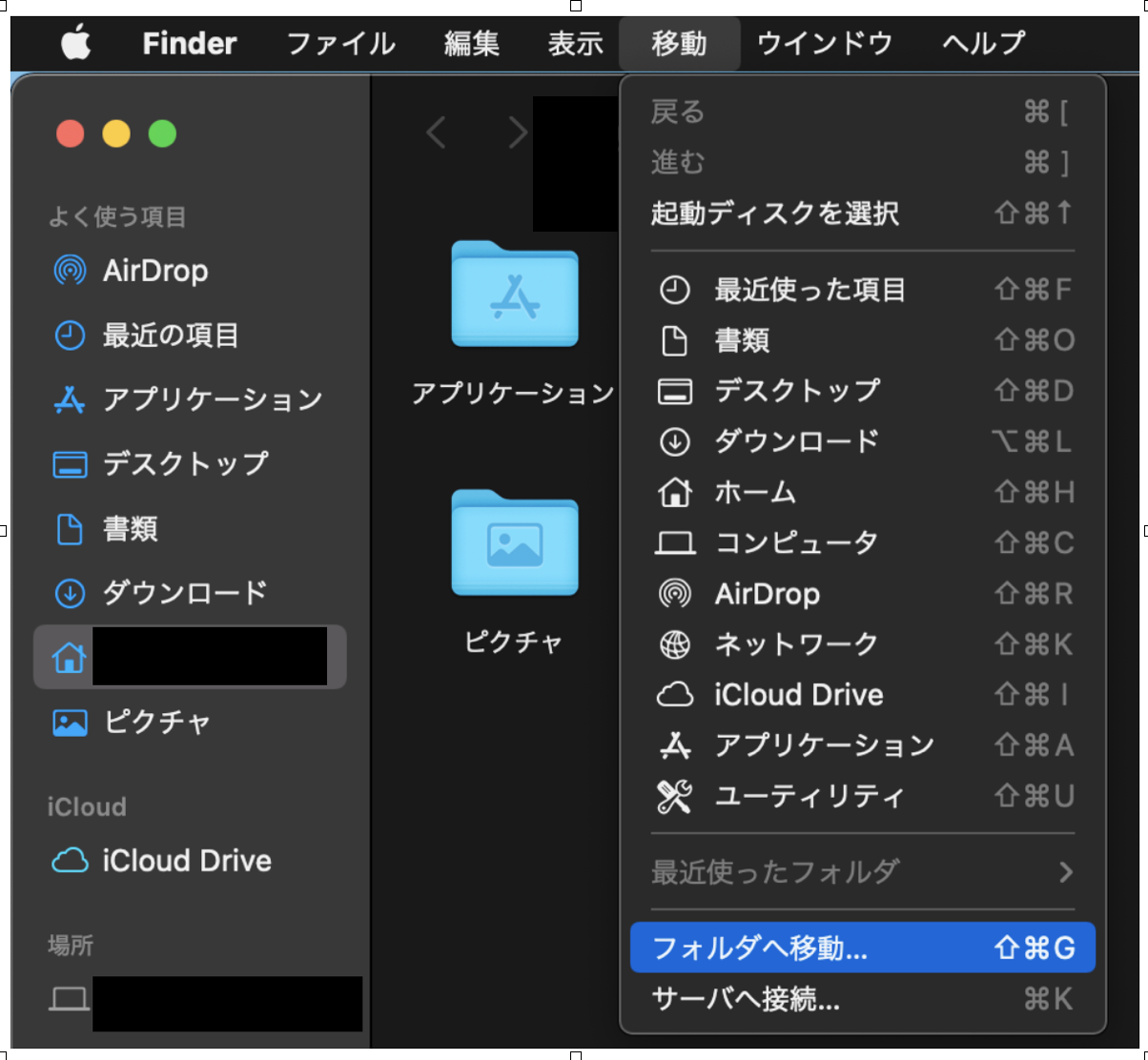Open the 編集 menu
The width and height of the screenshot is (1148, 1060).
[471, 44]
